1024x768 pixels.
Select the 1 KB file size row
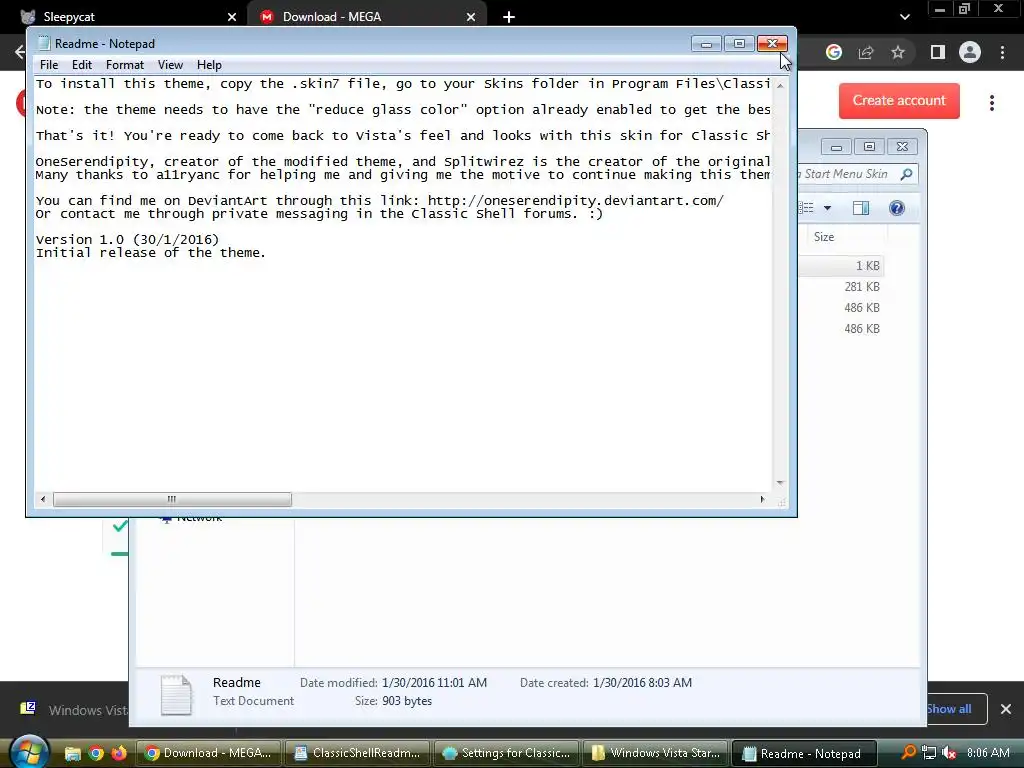(841, 266)
